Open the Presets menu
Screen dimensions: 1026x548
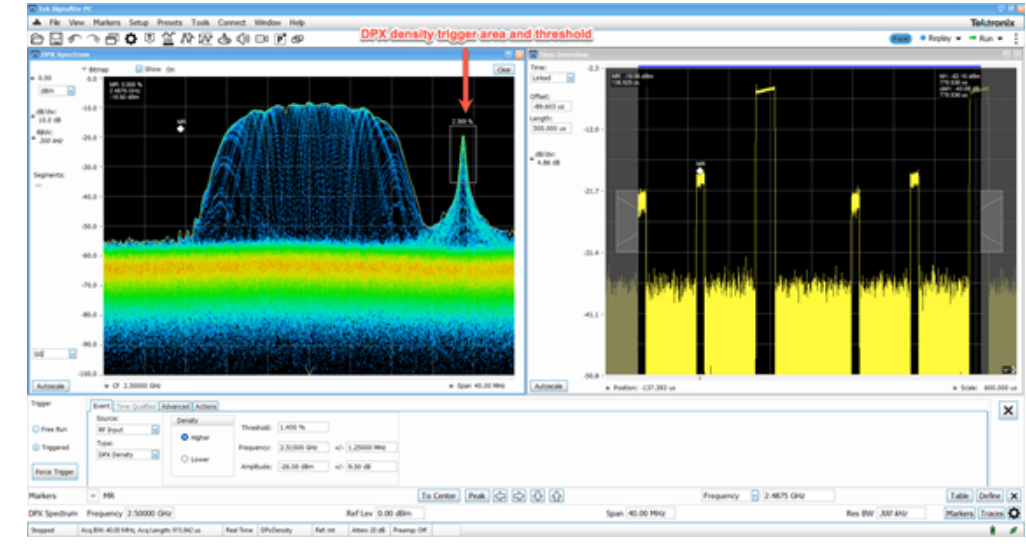(x=169, y=22)
